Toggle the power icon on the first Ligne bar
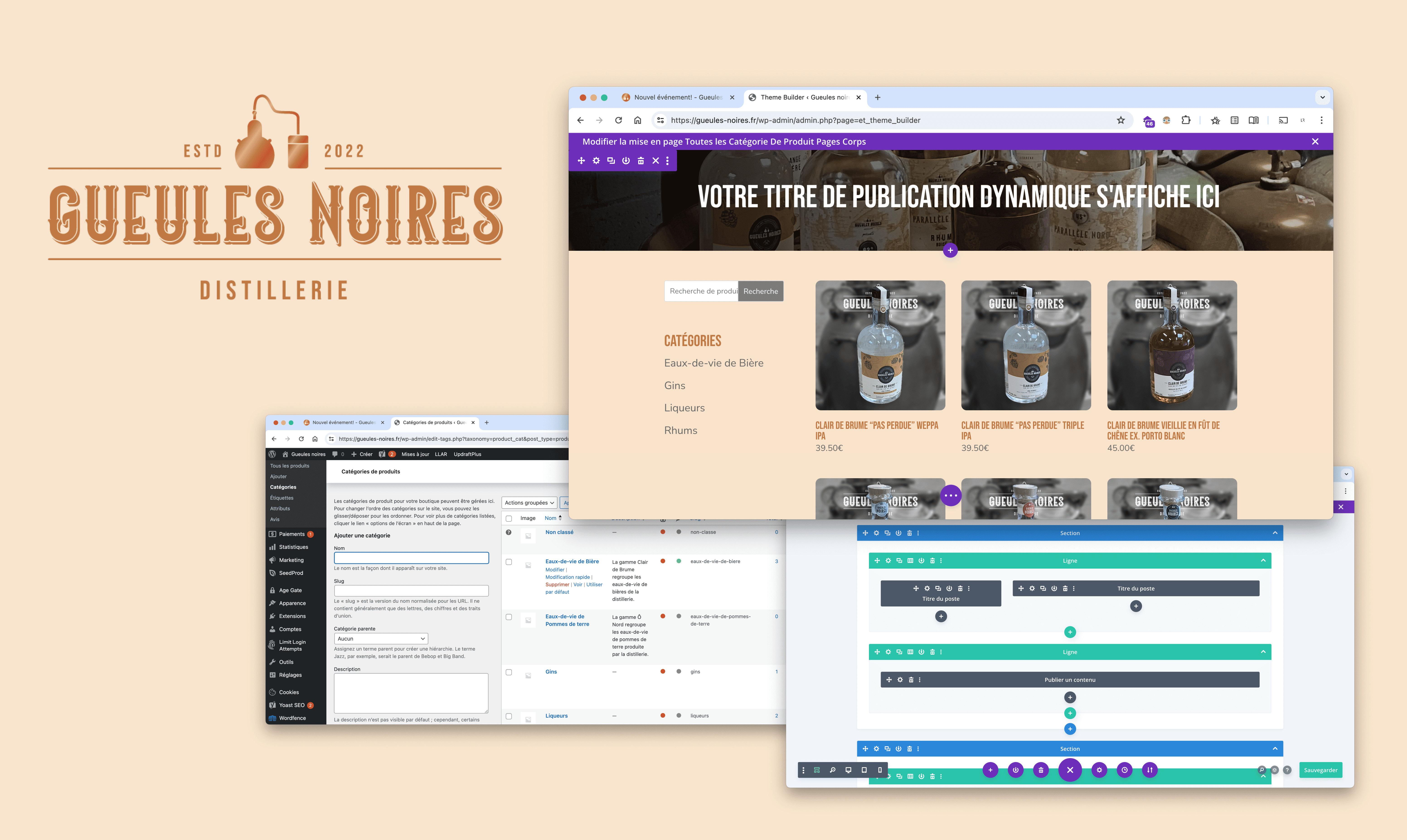1407x840 pixels. (x=921, y=561)
